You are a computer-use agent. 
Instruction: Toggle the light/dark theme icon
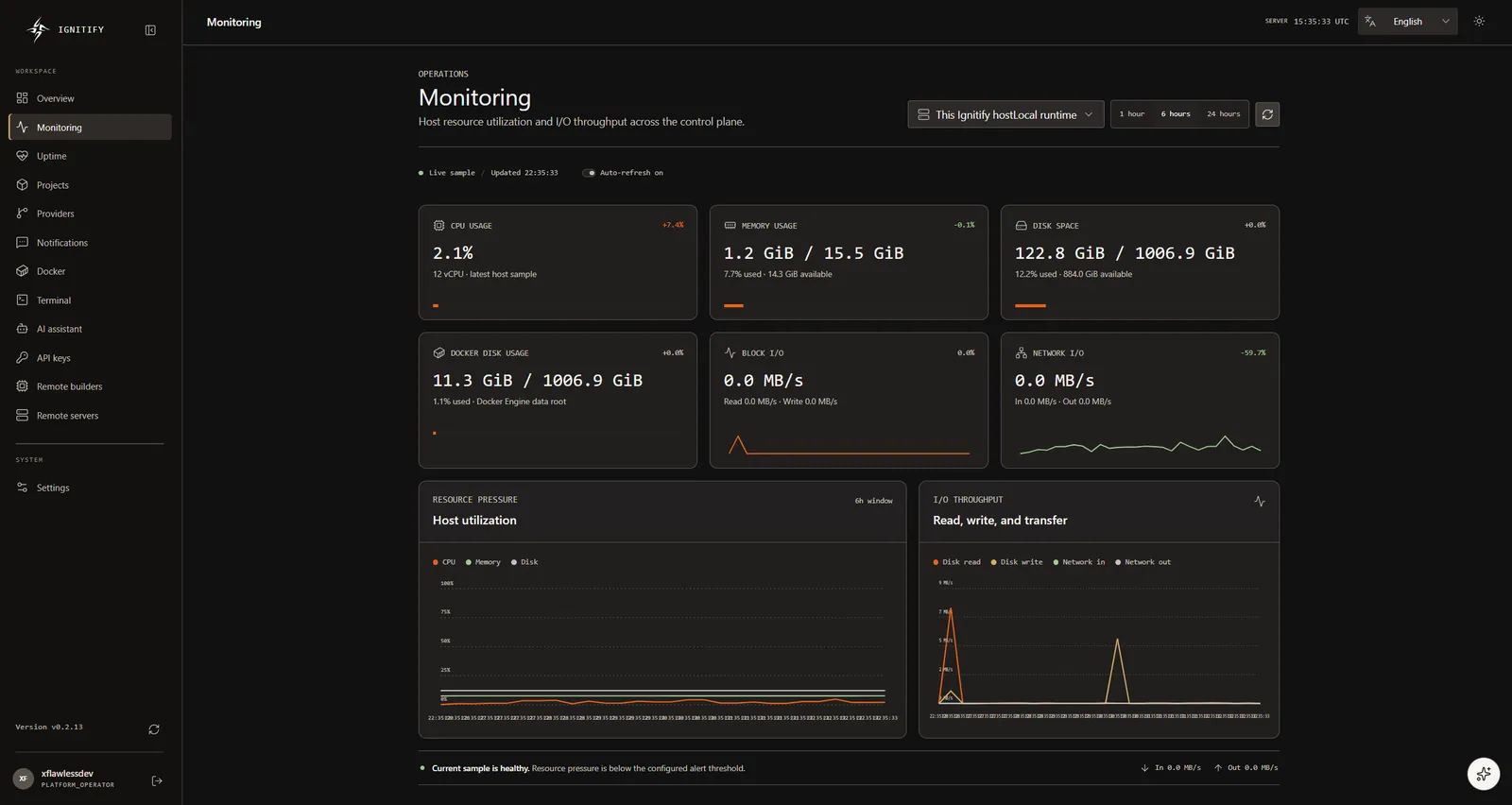(x=1479, y=22)
